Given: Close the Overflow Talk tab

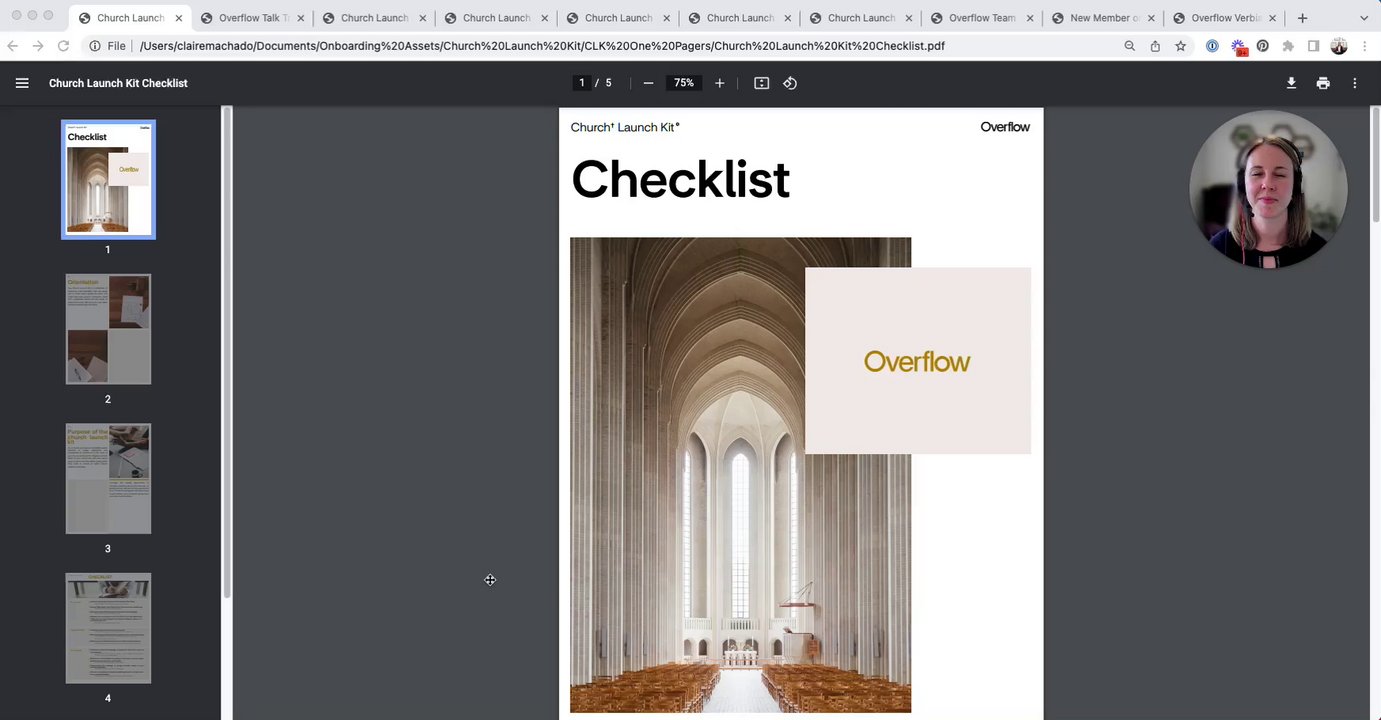Looking at the screenshot, I should (x=301, y=18).
